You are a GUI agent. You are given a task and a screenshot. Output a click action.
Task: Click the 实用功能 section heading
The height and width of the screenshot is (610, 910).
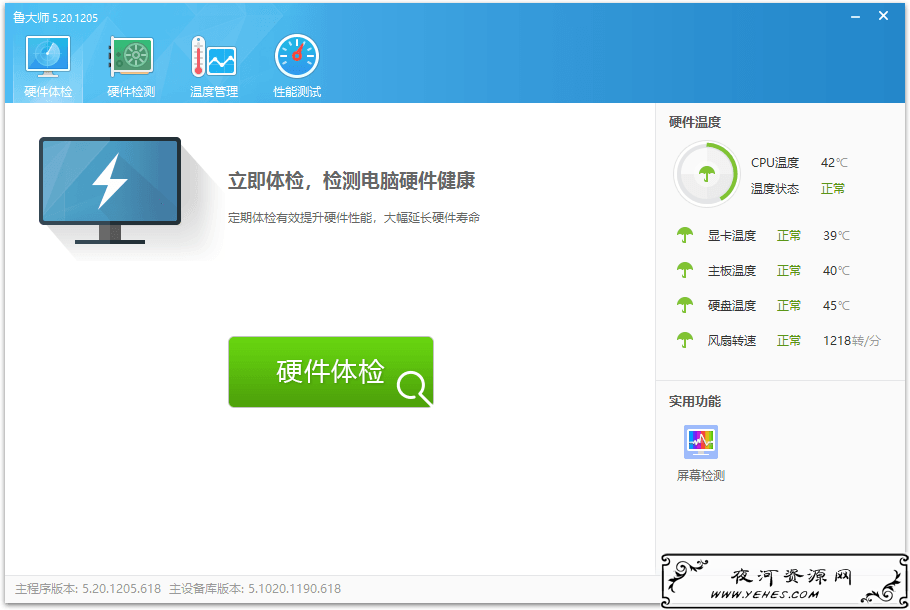pyautogui.click(x=695, y=401)
